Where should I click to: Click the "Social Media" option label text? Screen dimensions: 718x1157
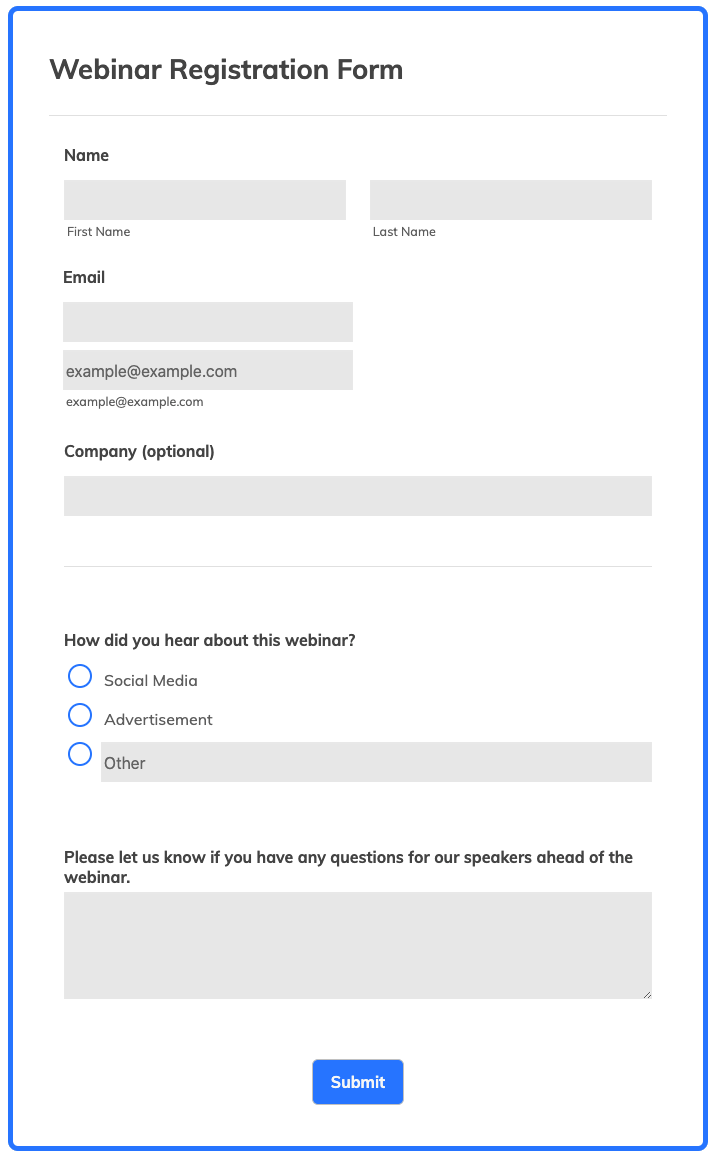151,681
